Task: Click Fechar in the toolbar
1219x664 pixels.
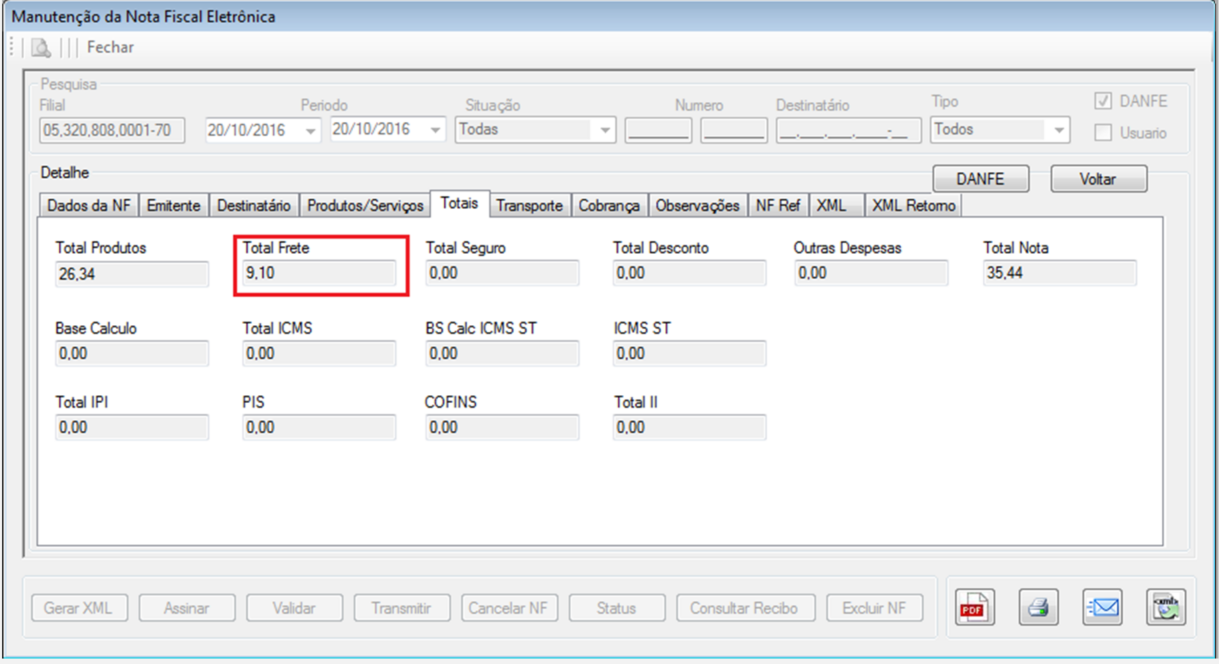Action: point(110,47)
